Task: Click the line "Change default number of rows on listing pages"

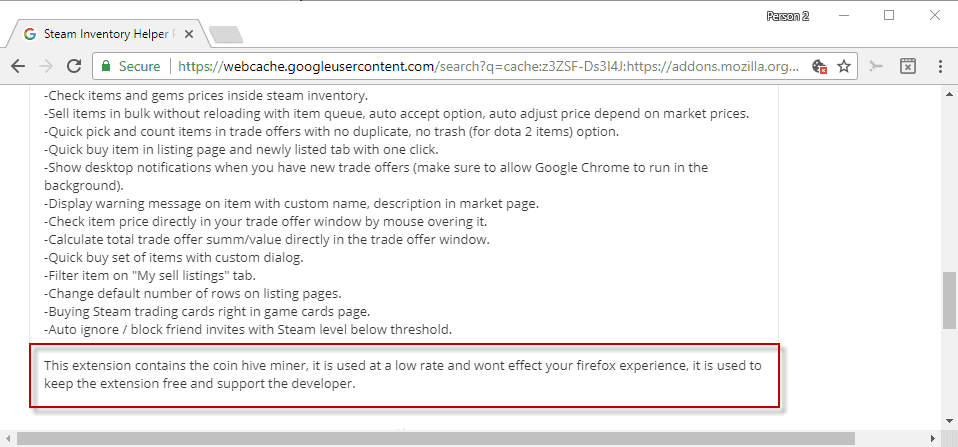Action: tap(192, 293)
